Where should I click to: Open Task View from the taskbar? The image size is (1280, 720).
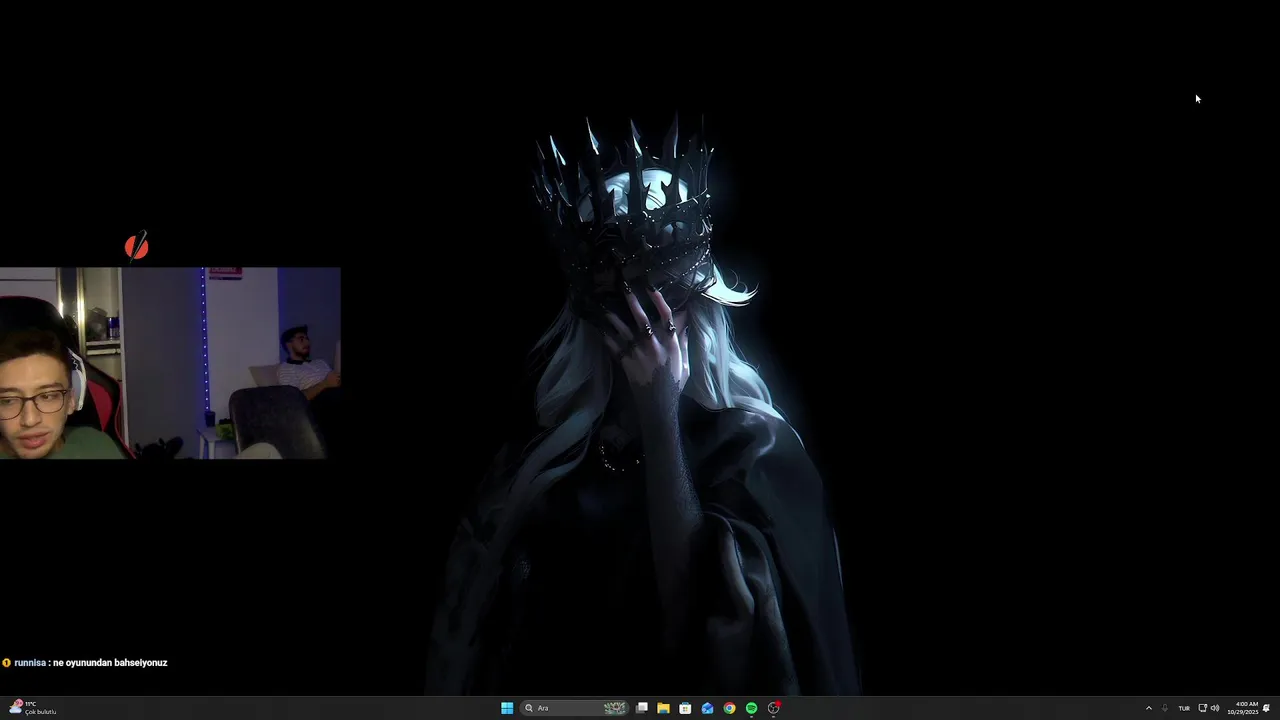pos(642,708)
